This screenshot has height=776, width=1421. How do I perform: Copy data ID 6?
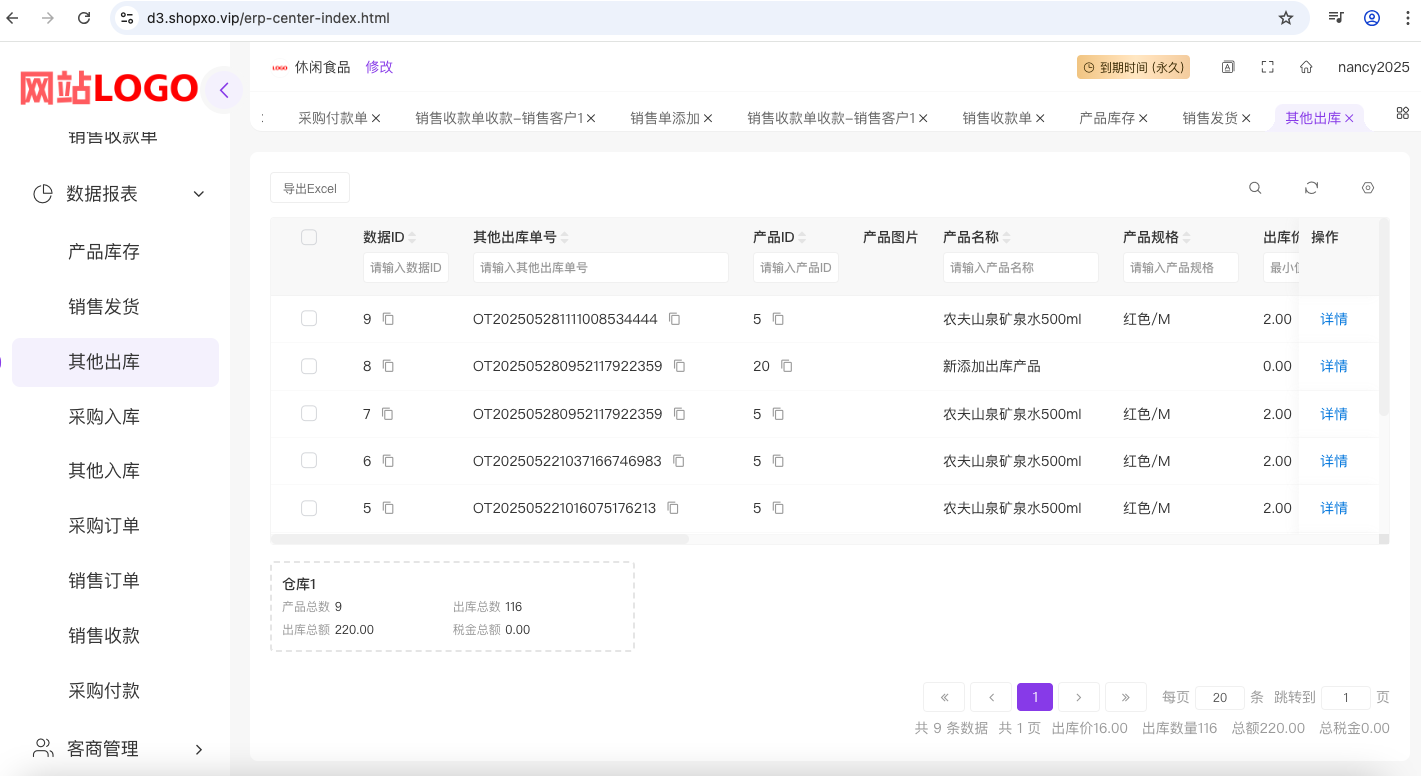(x=388, y=461)
